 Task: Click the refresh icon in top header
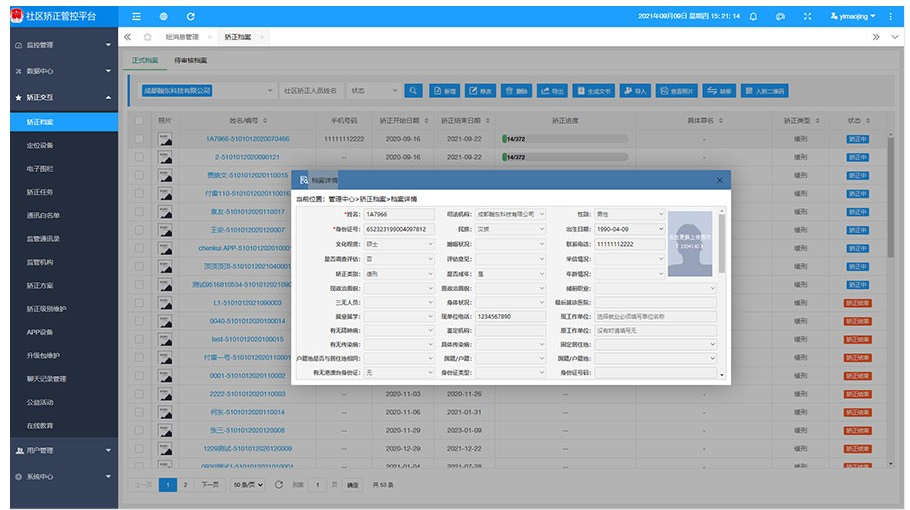tap(190, 16)
